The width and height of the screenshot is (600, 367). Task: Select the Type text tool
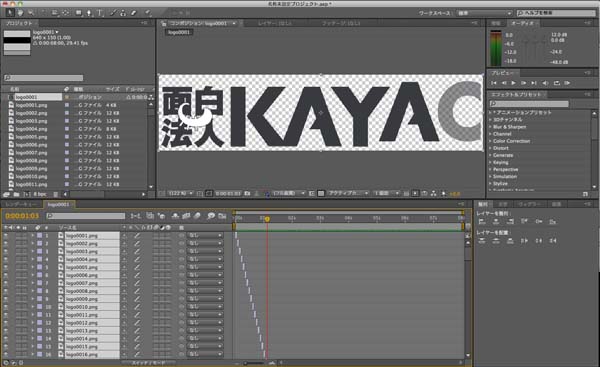tap(100, 13)
